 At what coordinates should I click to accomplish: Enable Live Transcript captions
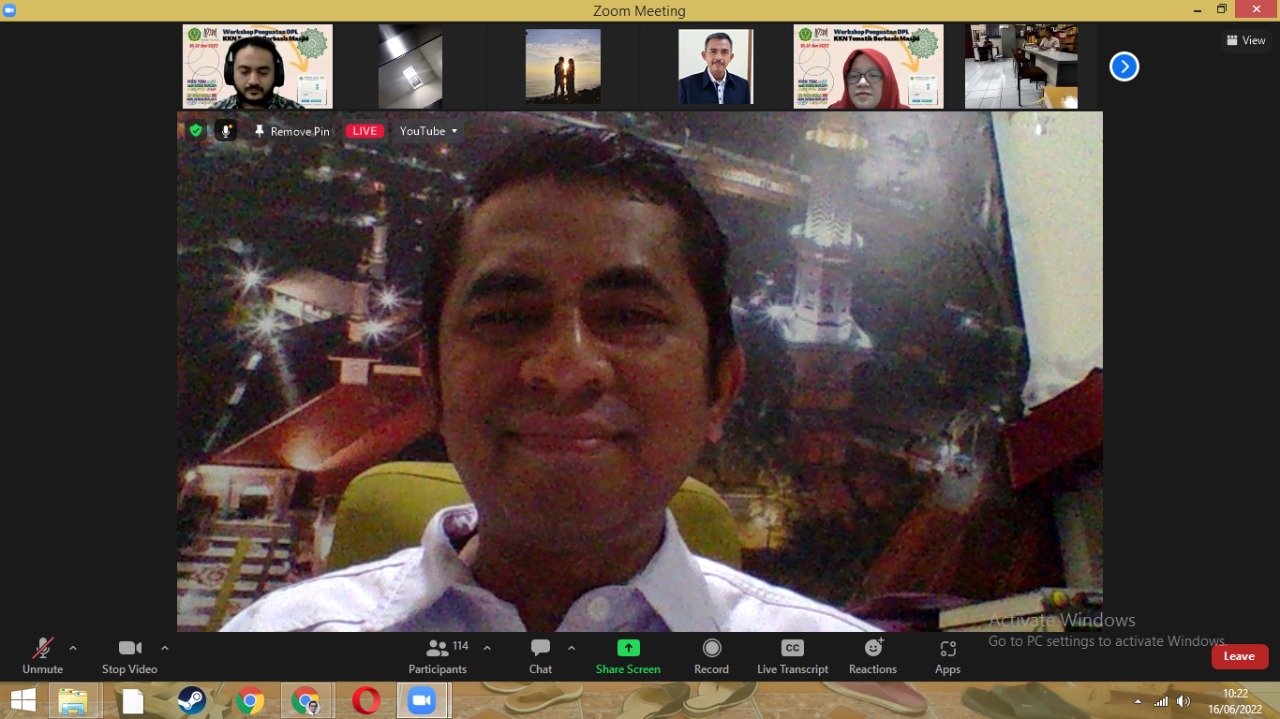tap(792, 656)
